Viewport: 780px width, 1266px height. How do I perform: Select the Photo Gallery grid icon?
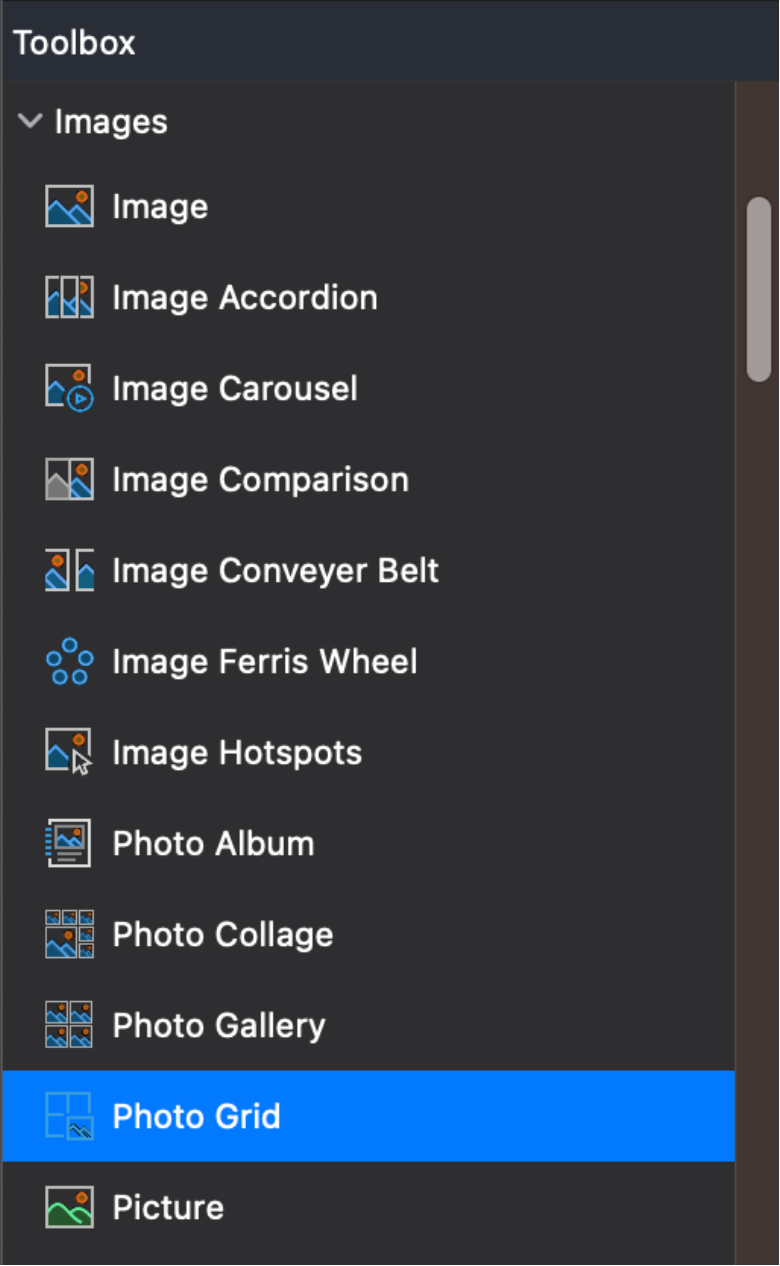(x=70, y=1026)
